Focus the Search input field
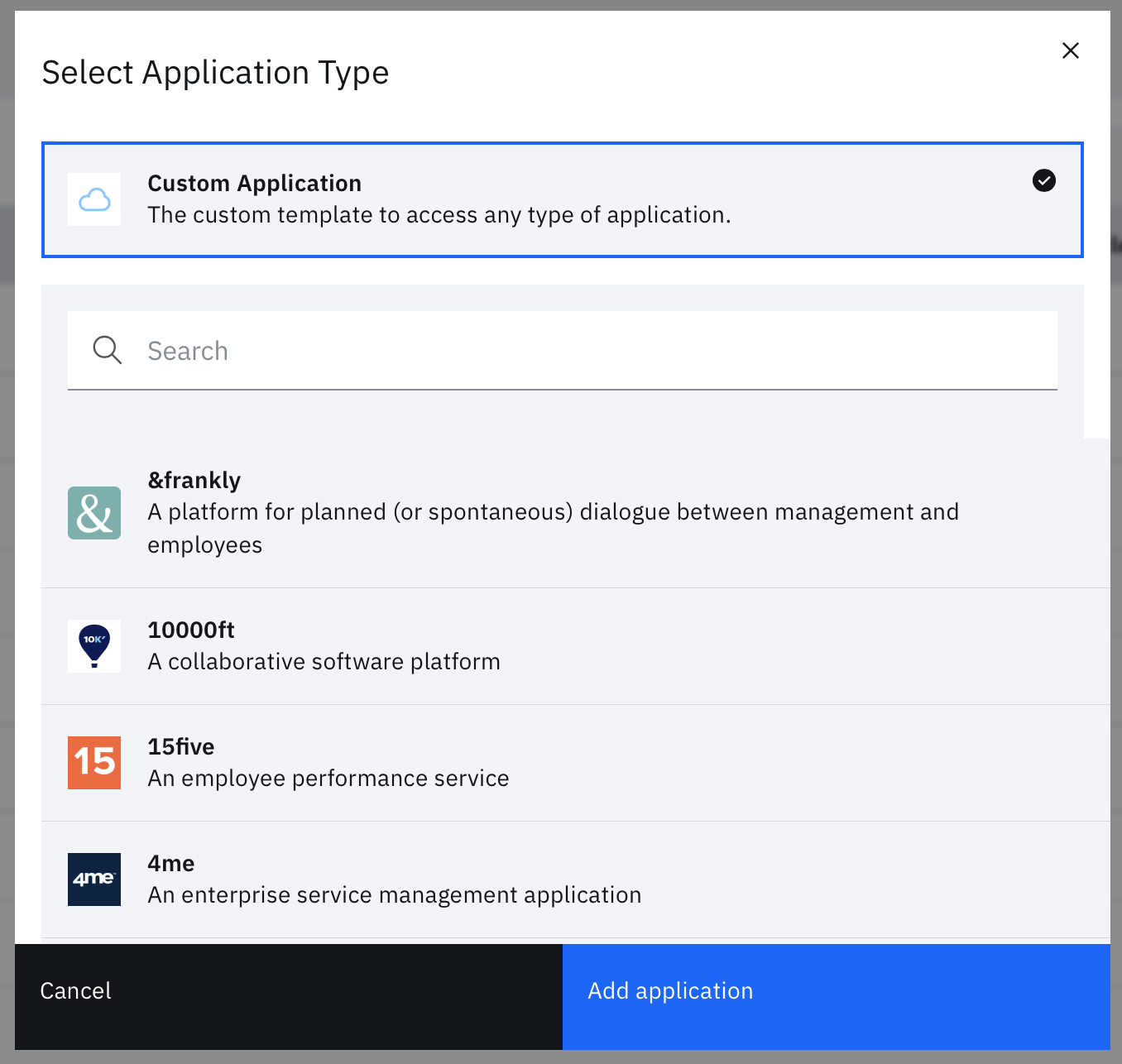The image size is (1122, 1064). click(x=563, y=351)
